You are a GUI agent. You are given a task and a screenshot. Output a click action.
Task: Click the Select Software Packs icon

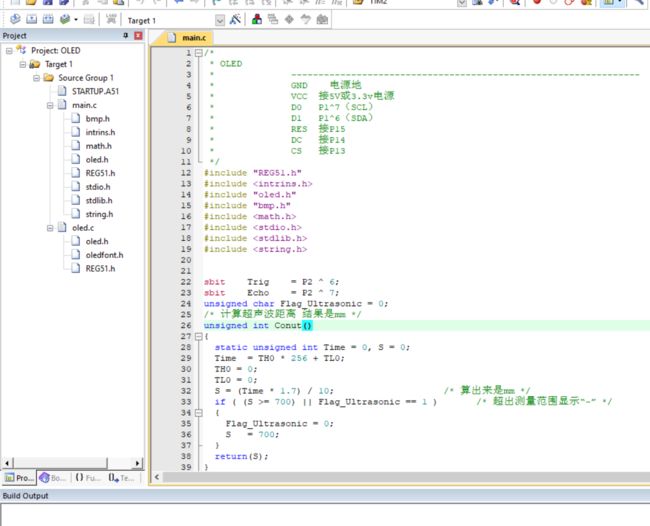point(306,19)
